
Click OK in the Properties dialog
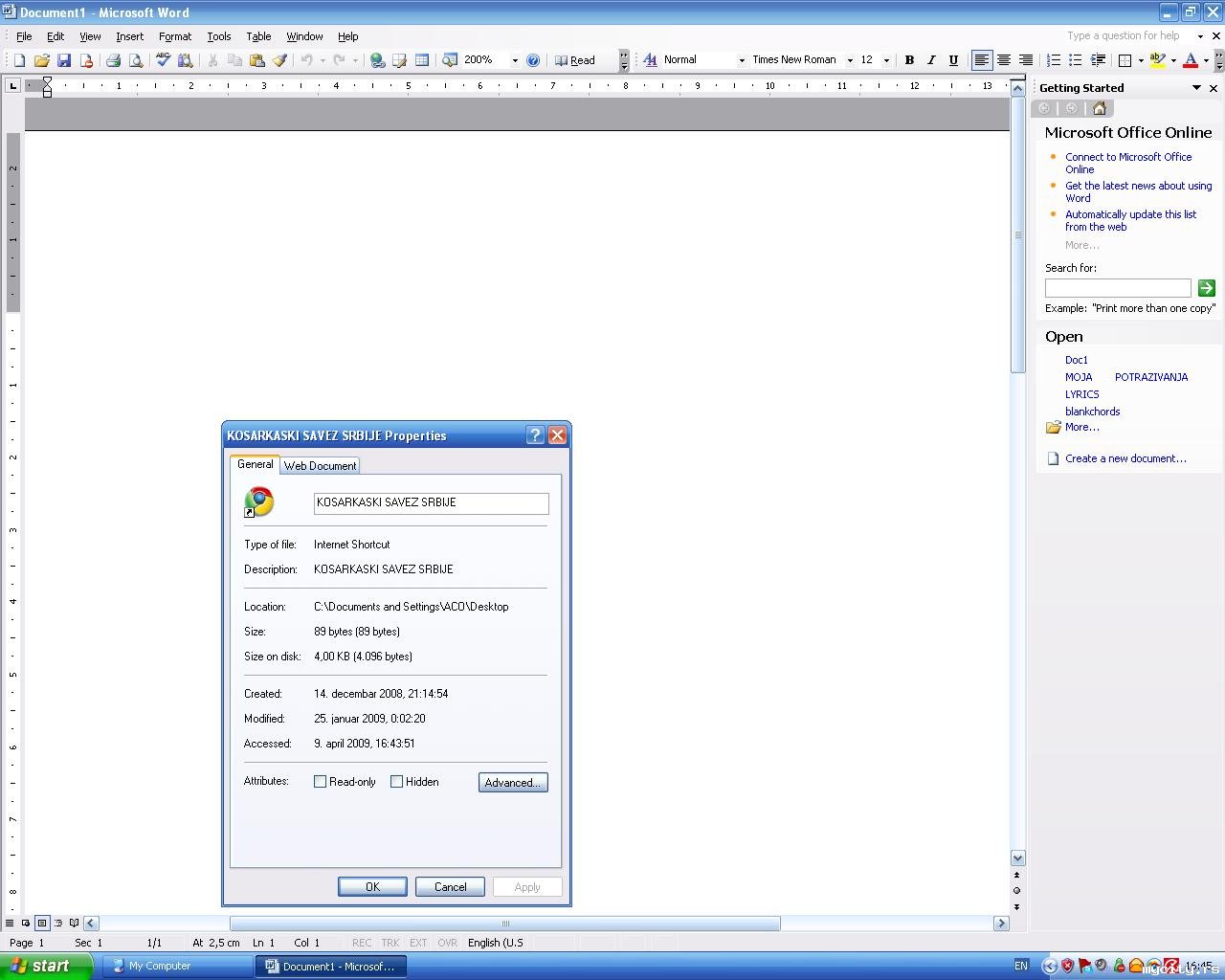point(372,887)
